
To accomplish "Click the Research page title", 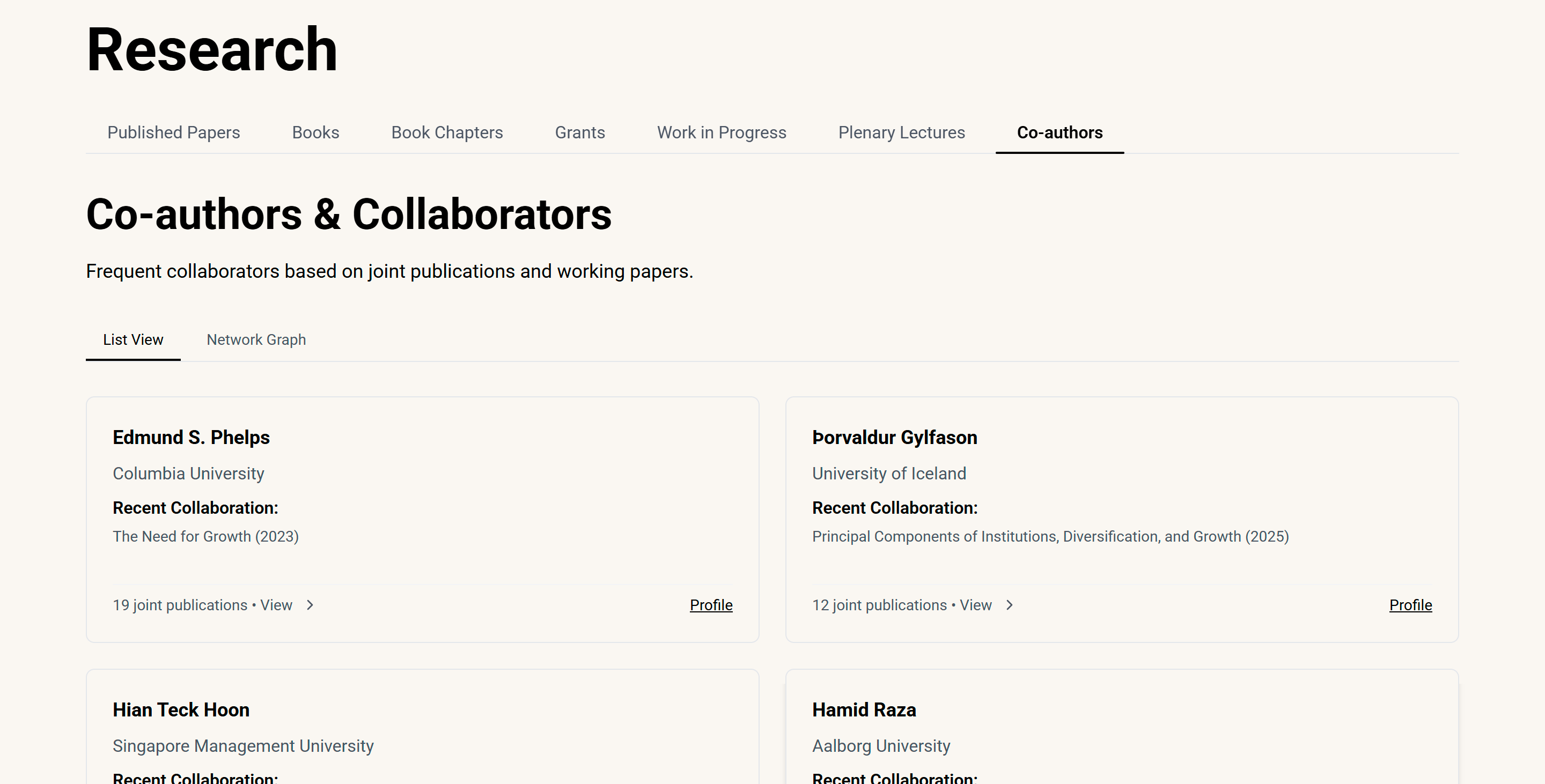I will [x=211, y=50].
